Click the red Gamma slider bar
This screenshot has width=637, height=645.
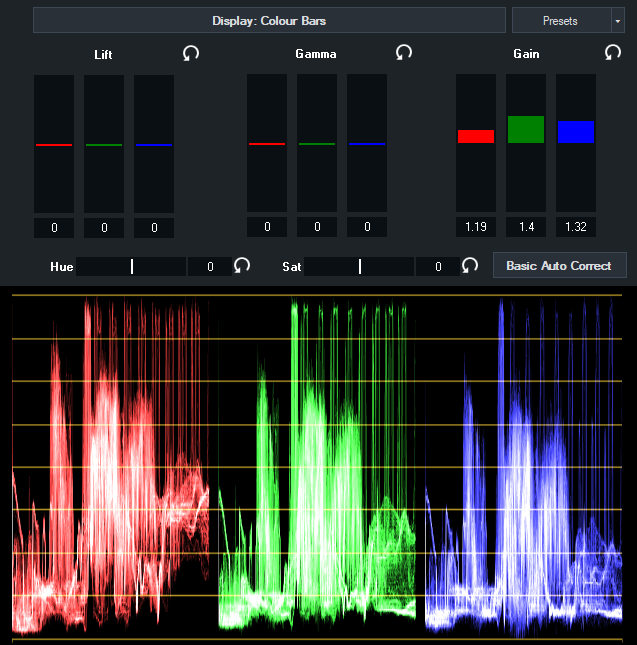point(267,144)
